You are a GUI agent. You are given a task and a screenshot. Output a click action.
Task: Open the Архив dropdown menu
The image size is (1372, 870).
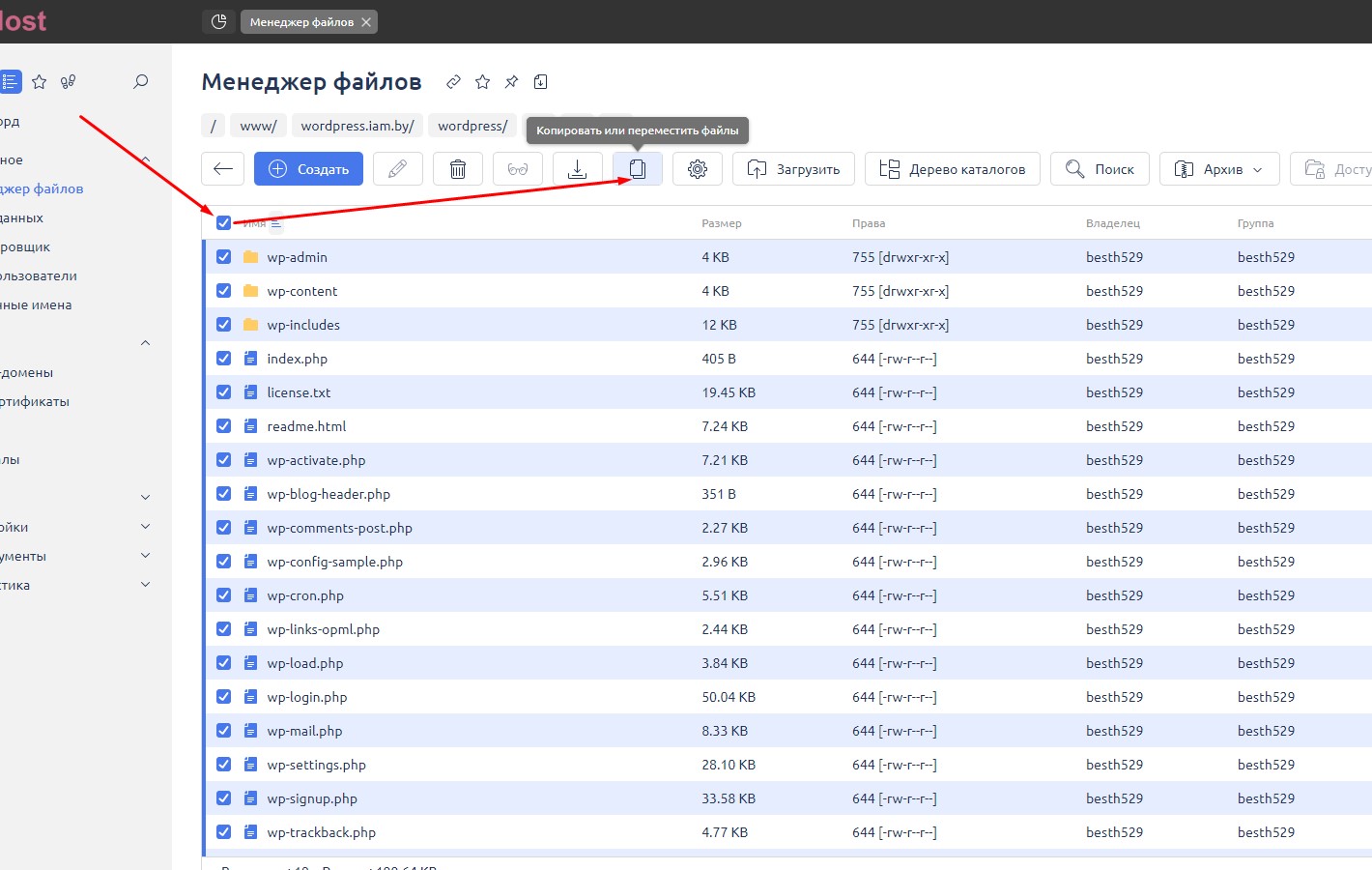[1219, 169]
